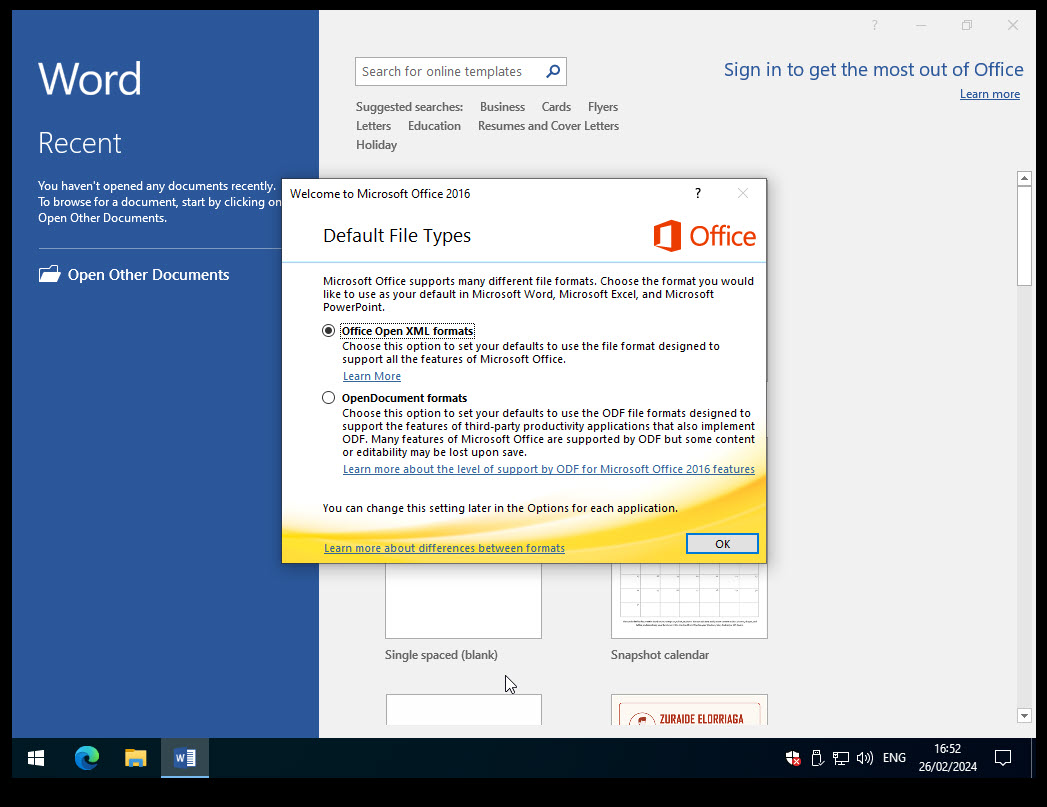
Task: Click the Learn more sign-in link
Action: click(989, 94)
